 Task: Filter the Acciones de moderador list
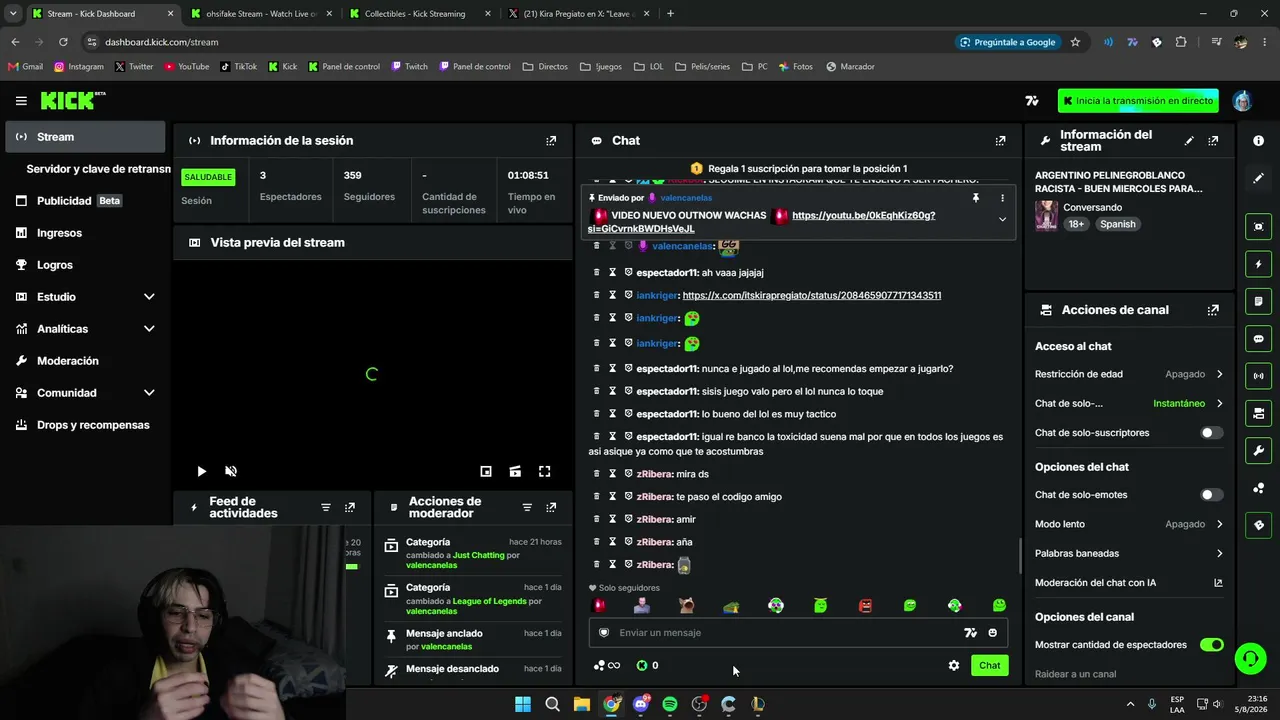pyautogui.click(x=527, y=508)
